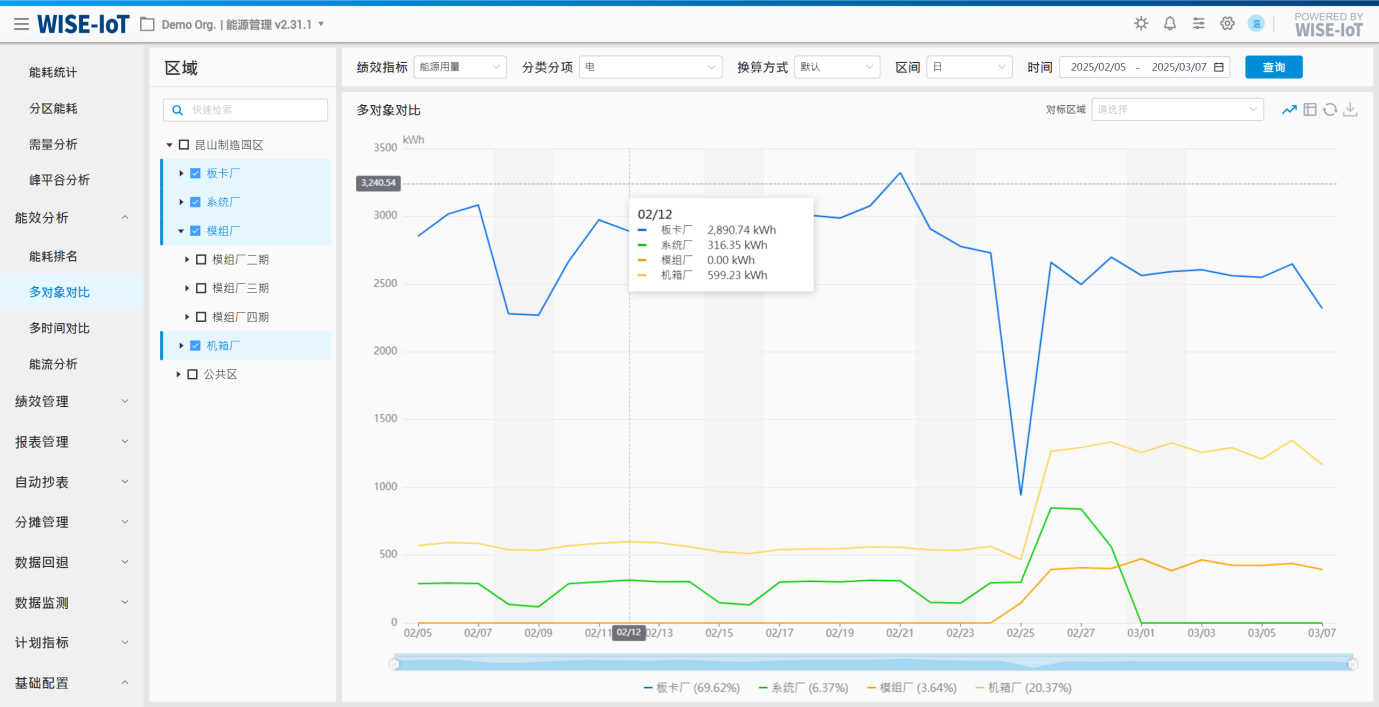Click the blue 查询 button

tap(1273, 67)
